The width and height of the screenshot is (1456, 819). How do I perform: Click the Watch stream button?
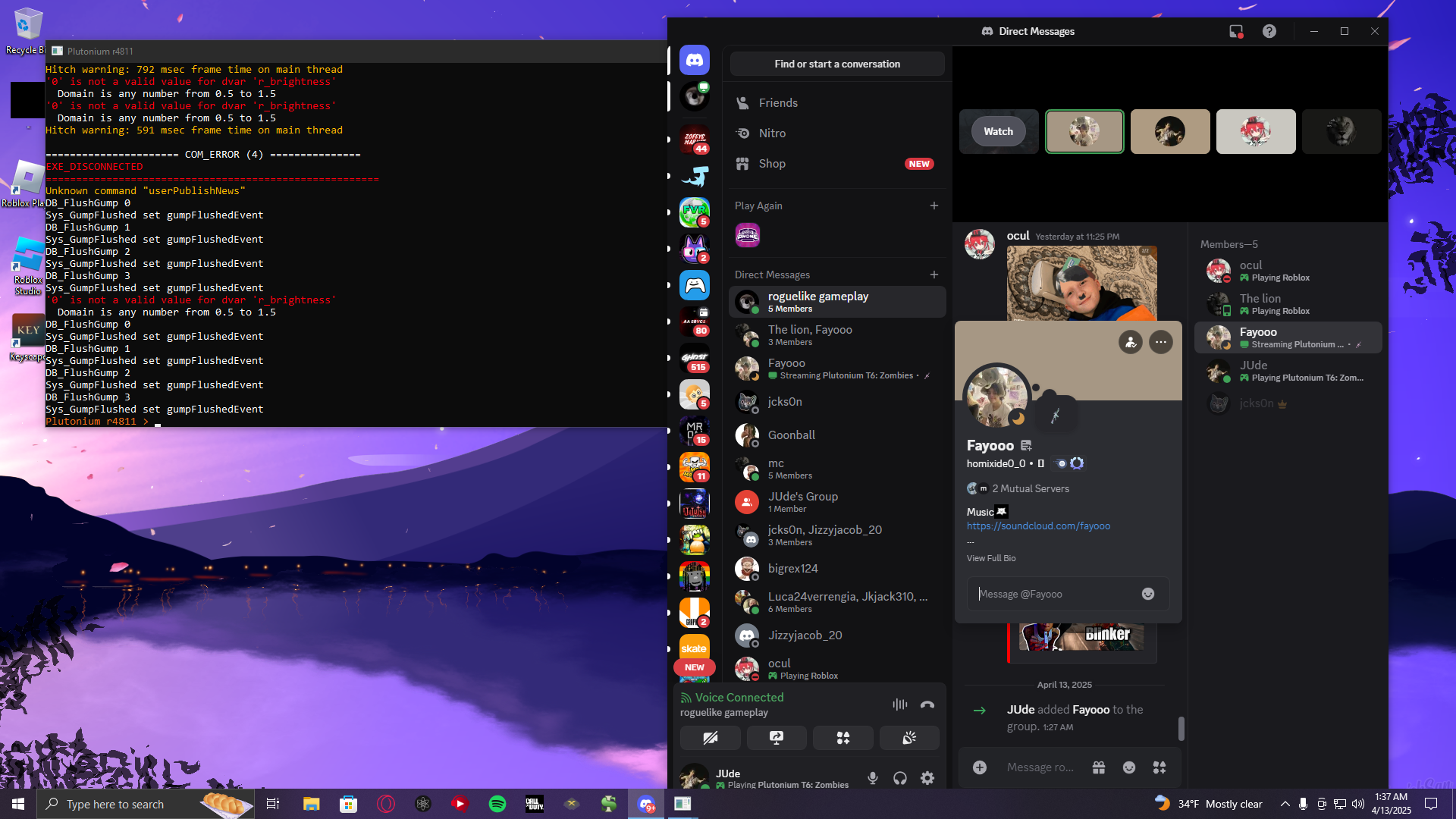tap(999, 131)
